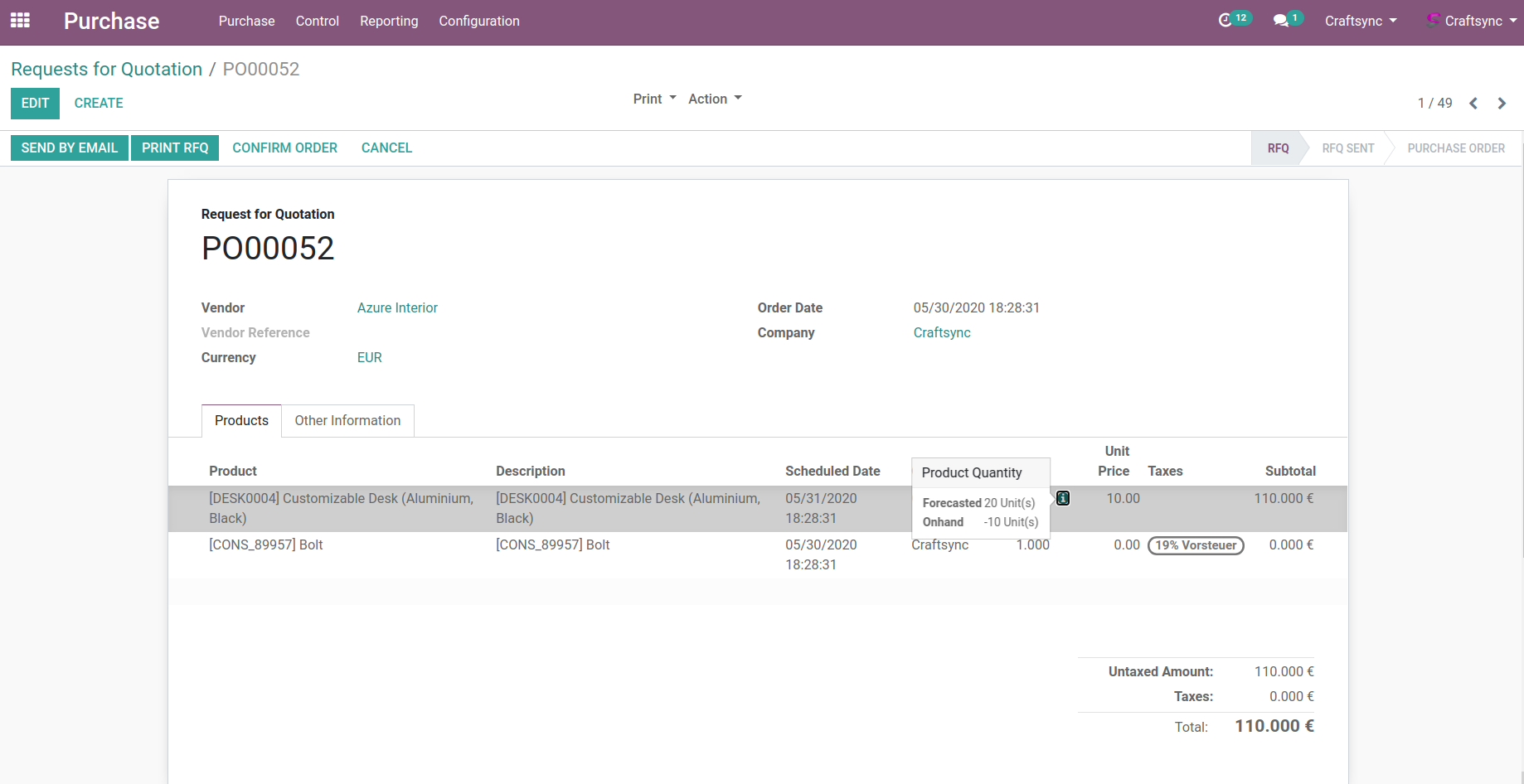The image size is (1524, 784).
Task: Click the Send by Email button
Action: (70, 148)
